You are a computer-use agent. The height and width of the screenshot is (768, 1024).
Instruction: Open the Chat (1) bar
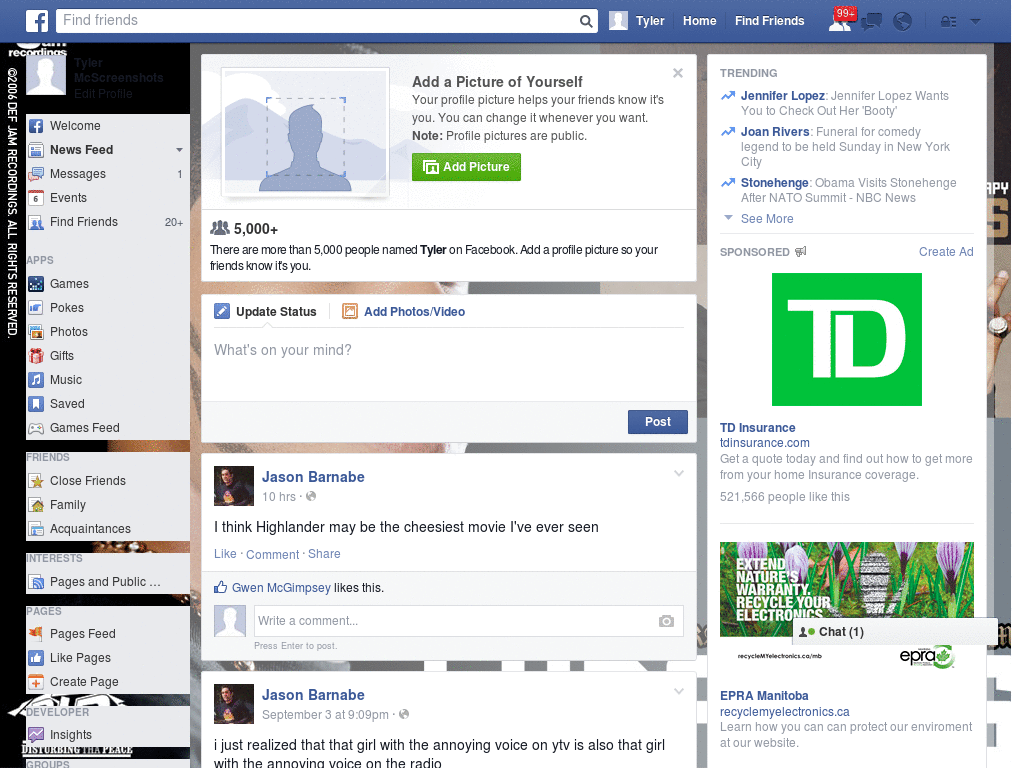click(x=895, y=632)
